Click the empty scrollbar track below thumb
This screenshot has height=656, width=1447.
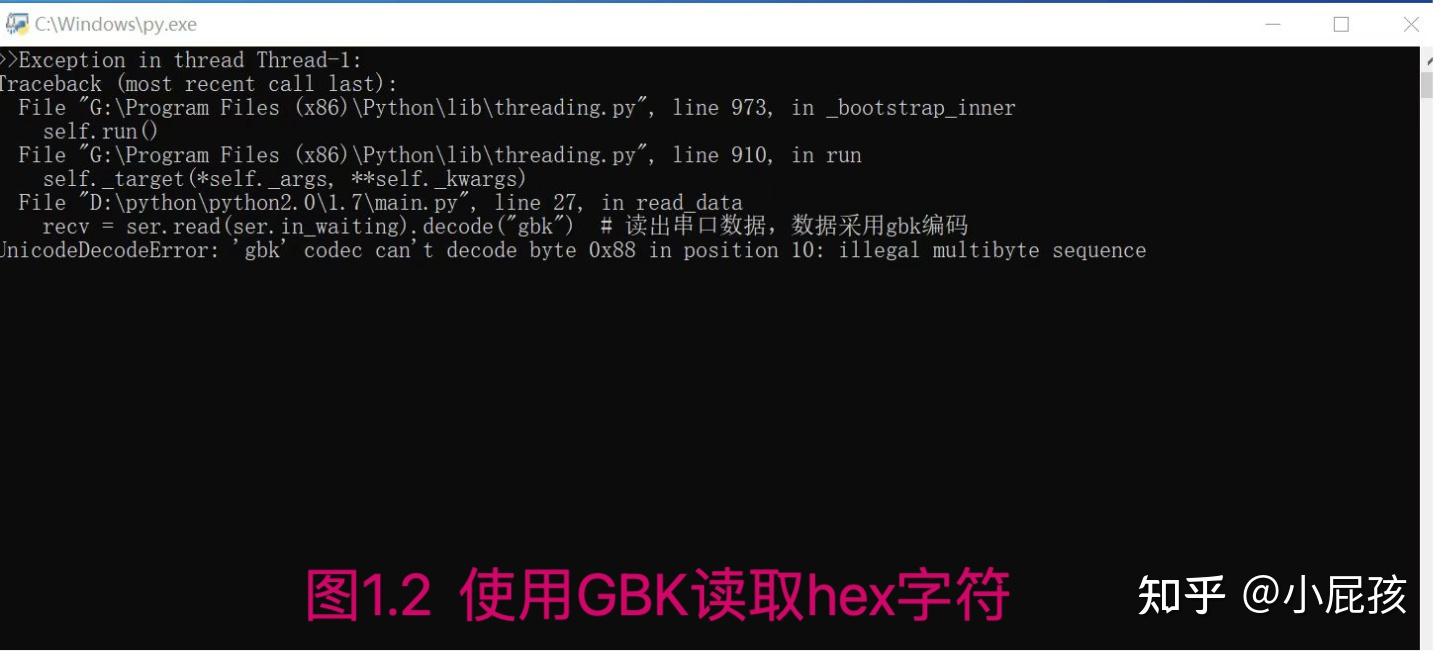click(x=1426, y=370)
